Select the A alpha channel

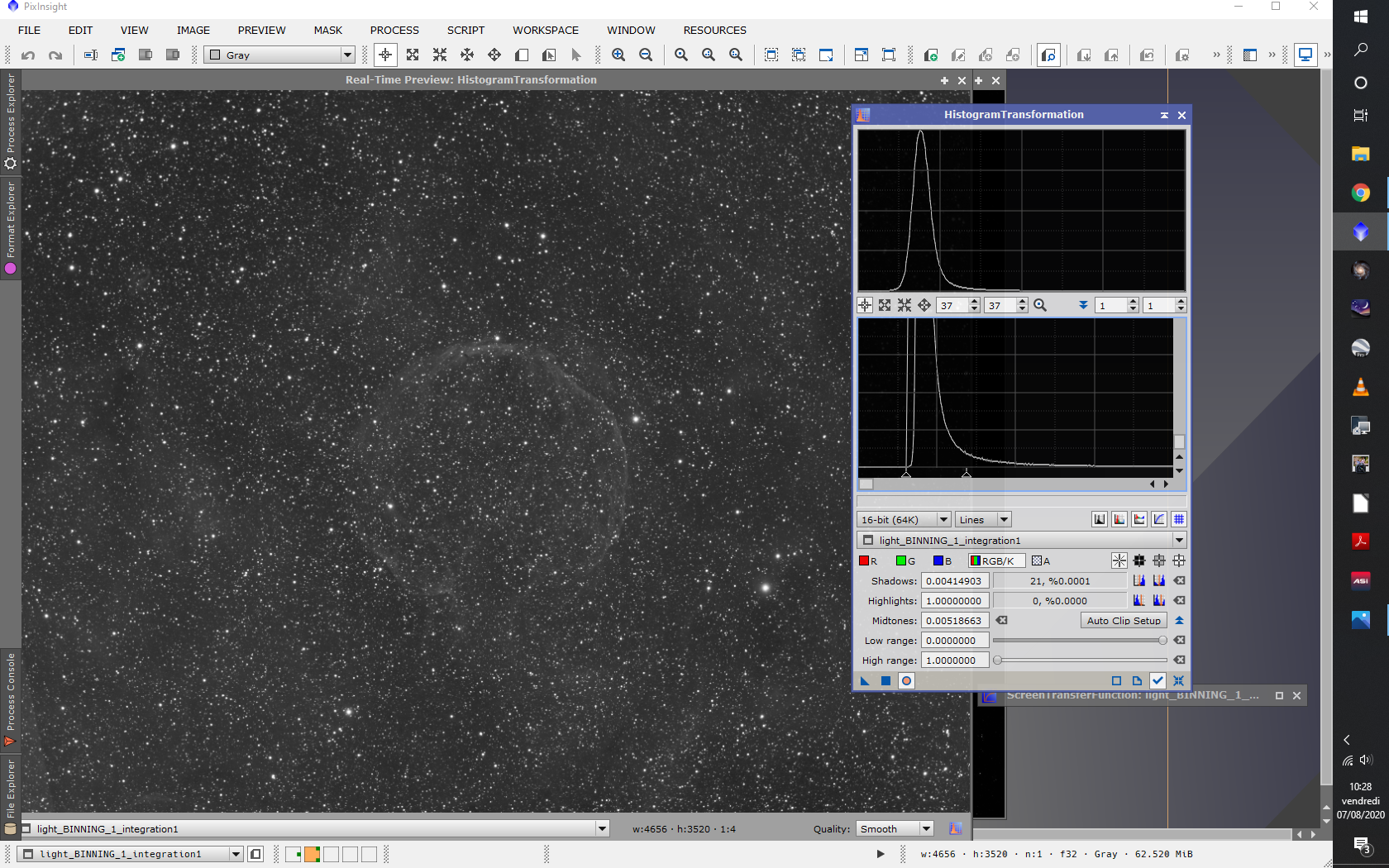(1041, 561)
